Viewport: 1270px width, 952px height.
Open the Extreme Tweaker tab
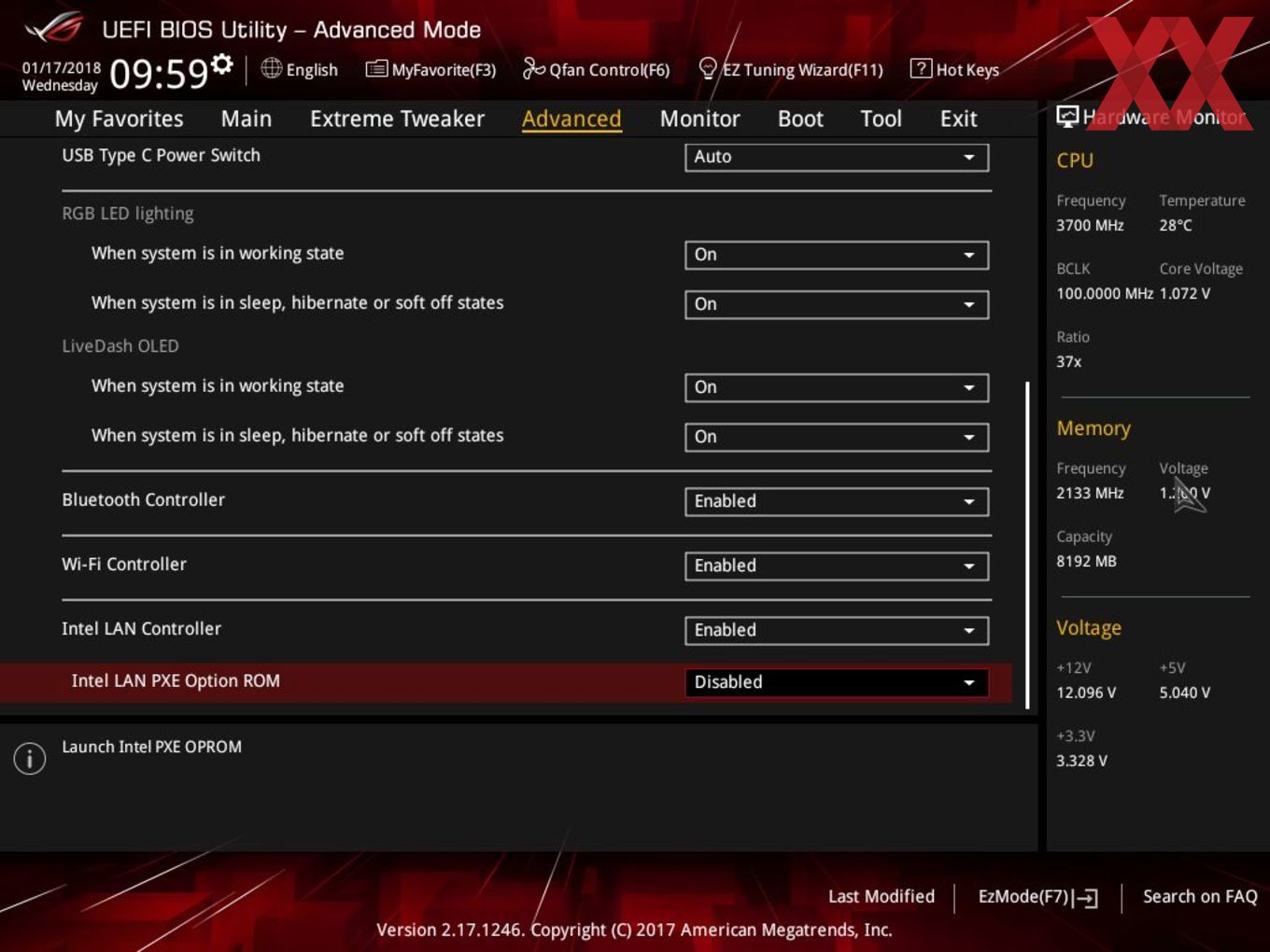pos(397,119)
